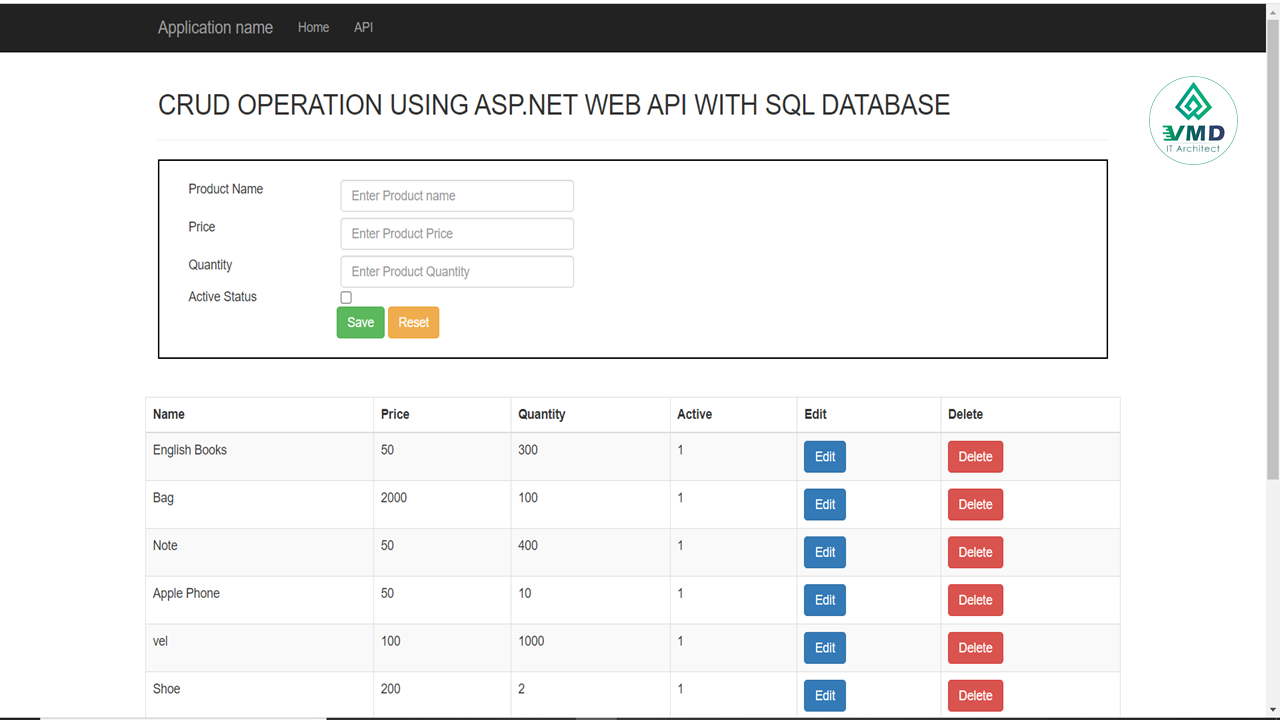Edit the vel row

pos(825,648)
